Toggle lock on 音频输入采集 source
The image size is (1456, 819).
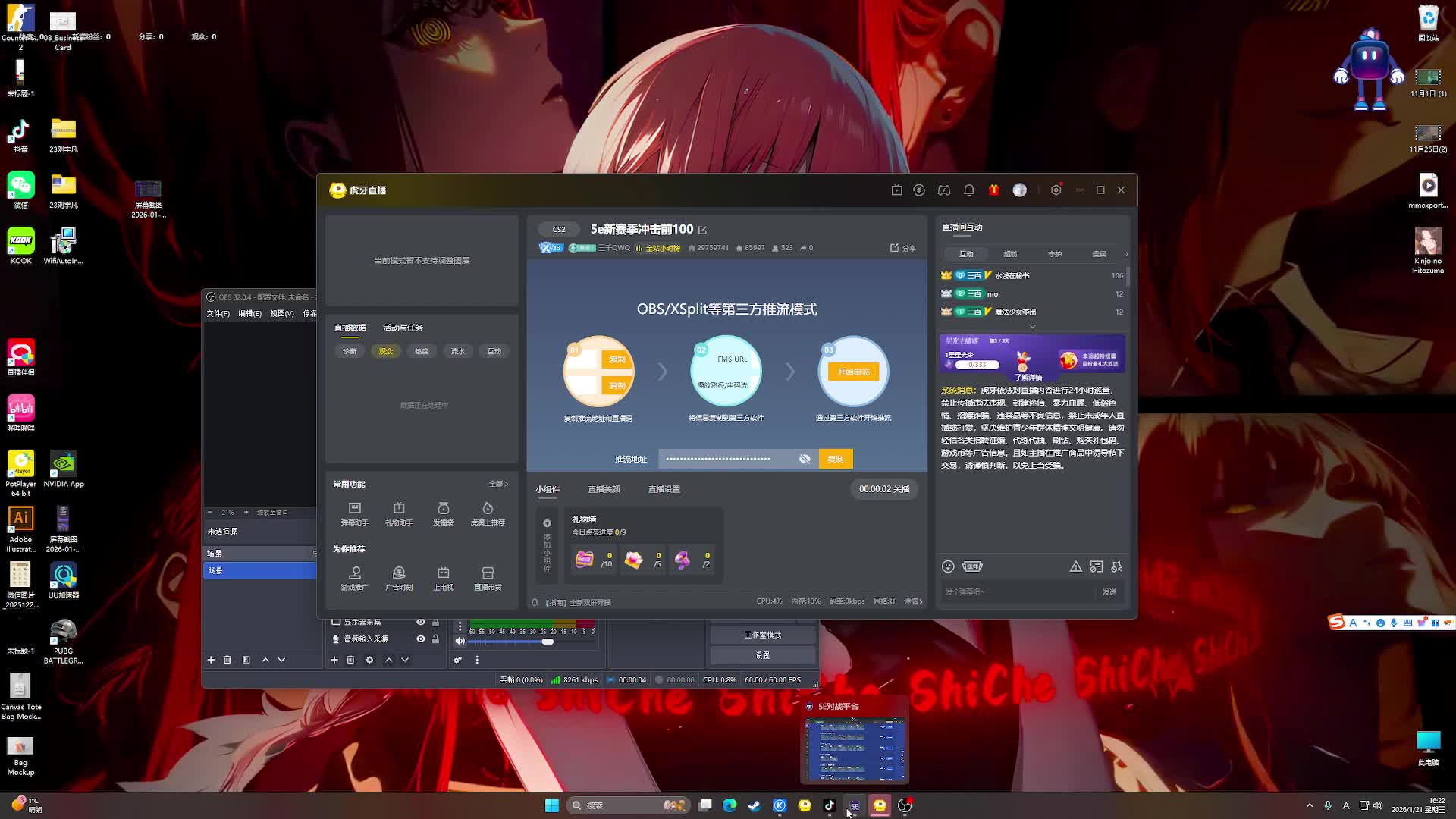pyautogui.click(x=435, y=639)
